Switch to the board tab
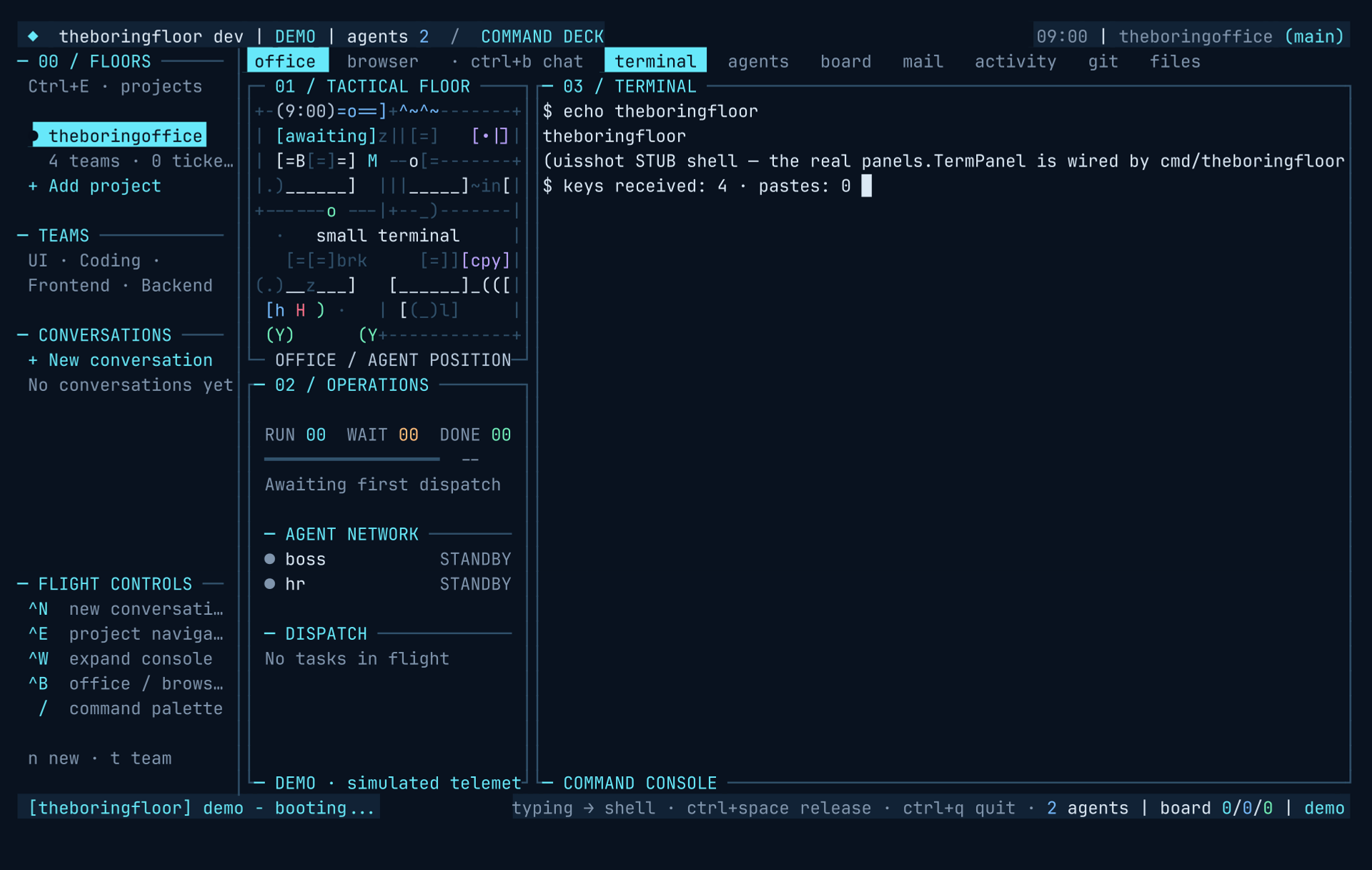This screenshot has height=870, width=1372. (x=845, y=61)
